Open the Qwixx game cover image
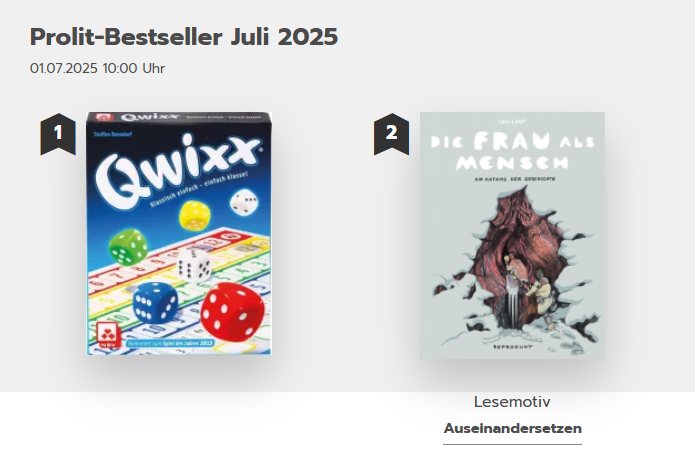695x468 pixels. pyautogui.click(x=179, y=234)
